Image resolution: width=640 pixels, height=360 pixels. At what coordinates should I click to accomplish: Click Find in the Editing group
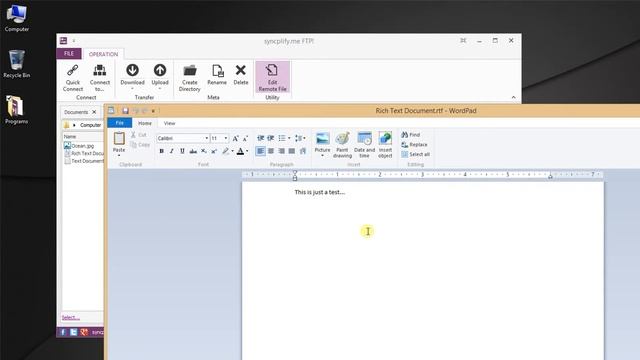click(411, 135)
